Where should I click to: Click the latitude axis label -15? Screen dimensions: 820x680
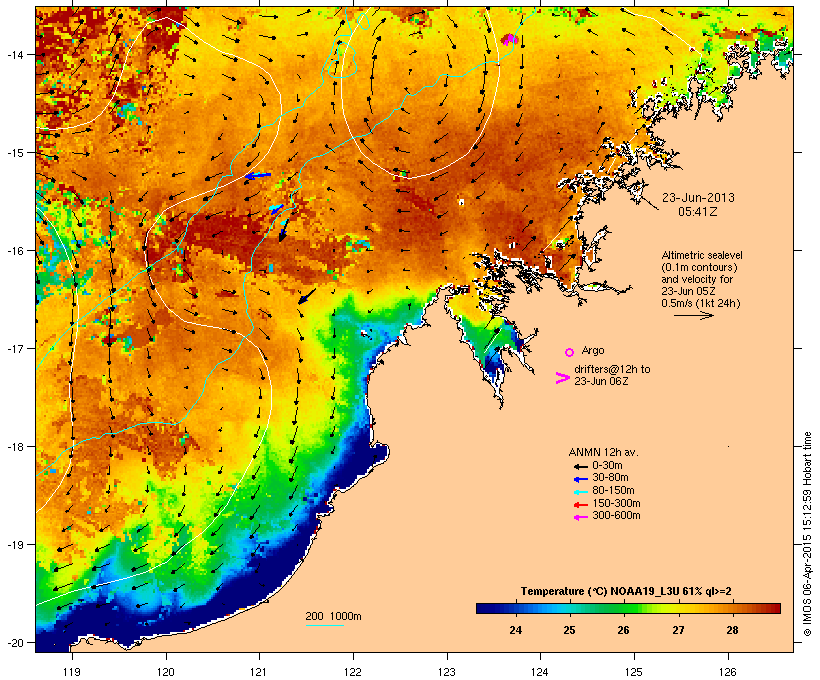click(x=14, y=153)
